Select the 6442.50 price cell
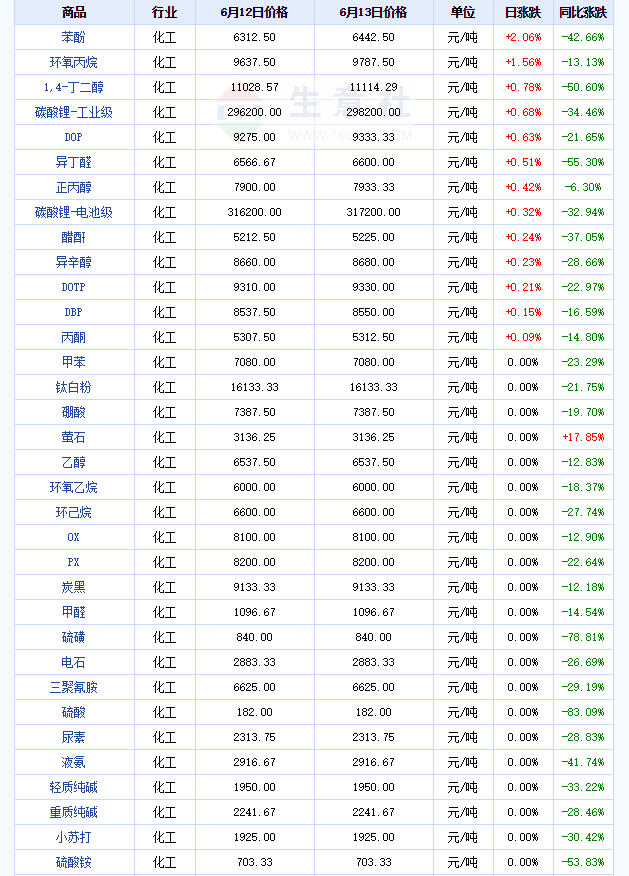The height and width of the screenshot is (876, 629). (373, 37)
